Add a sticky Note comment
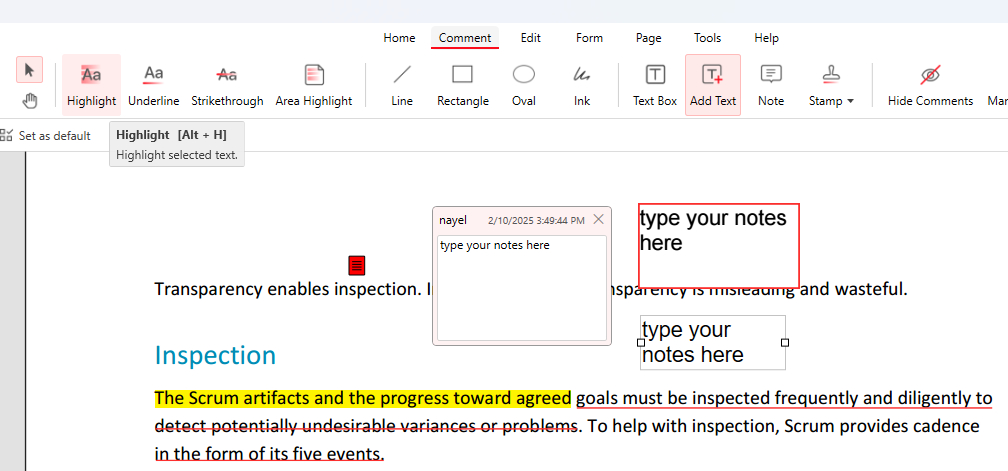 point(770,84)
